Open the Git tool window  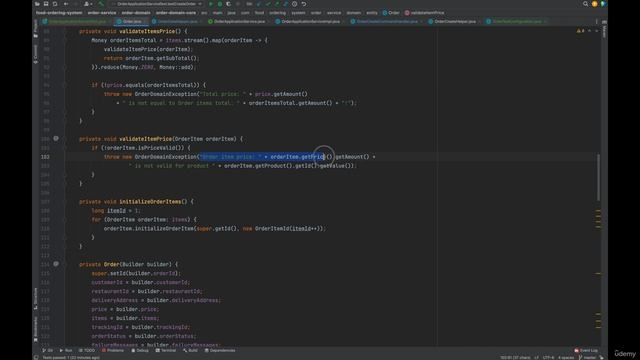point(48,350)
